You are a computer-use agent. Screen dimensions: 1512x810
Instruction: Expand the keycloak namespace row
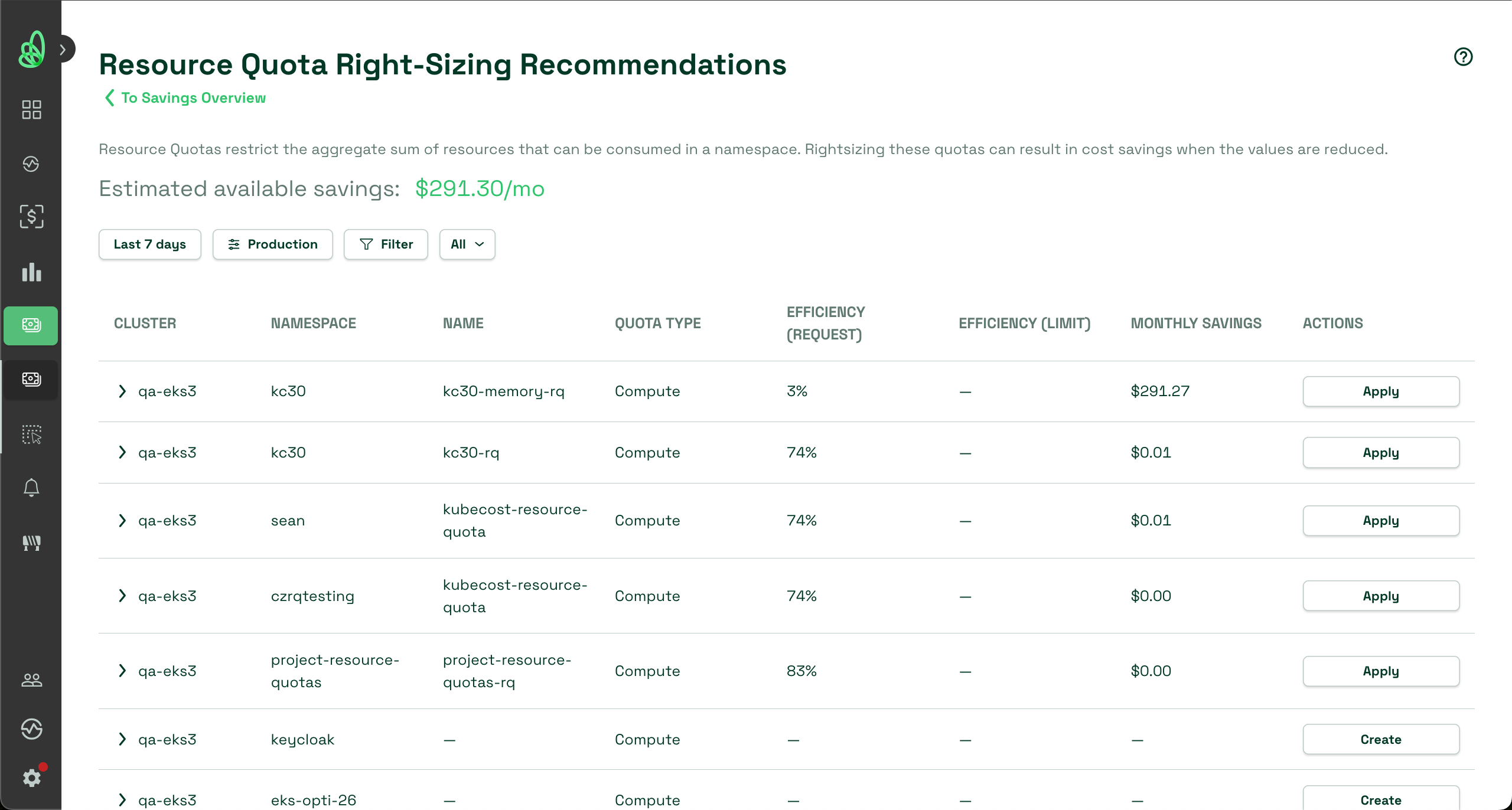pyautogui.click(x=122, y=739)
